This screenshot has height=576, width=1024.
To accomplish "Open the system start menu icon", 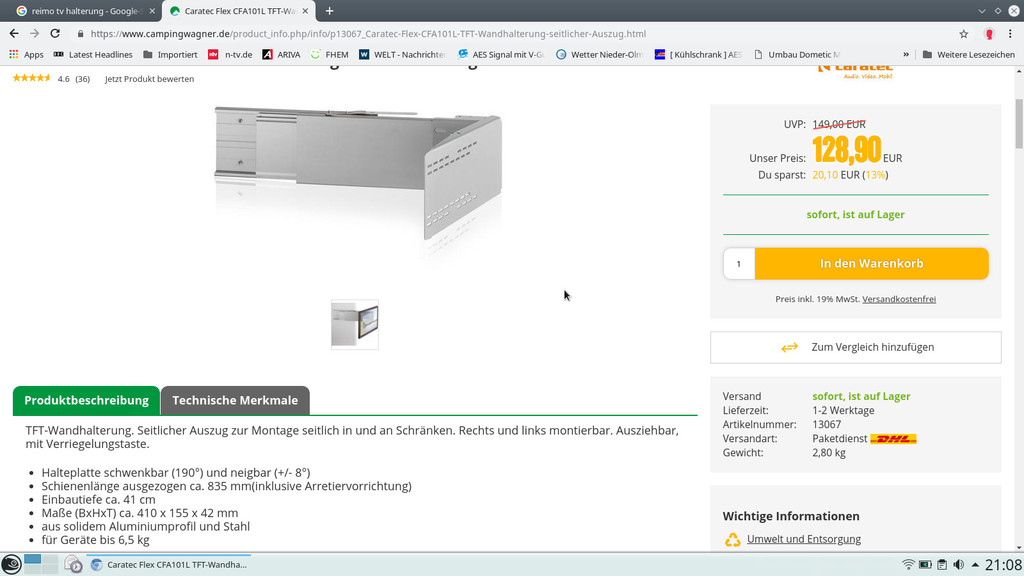I will point(11,564).
